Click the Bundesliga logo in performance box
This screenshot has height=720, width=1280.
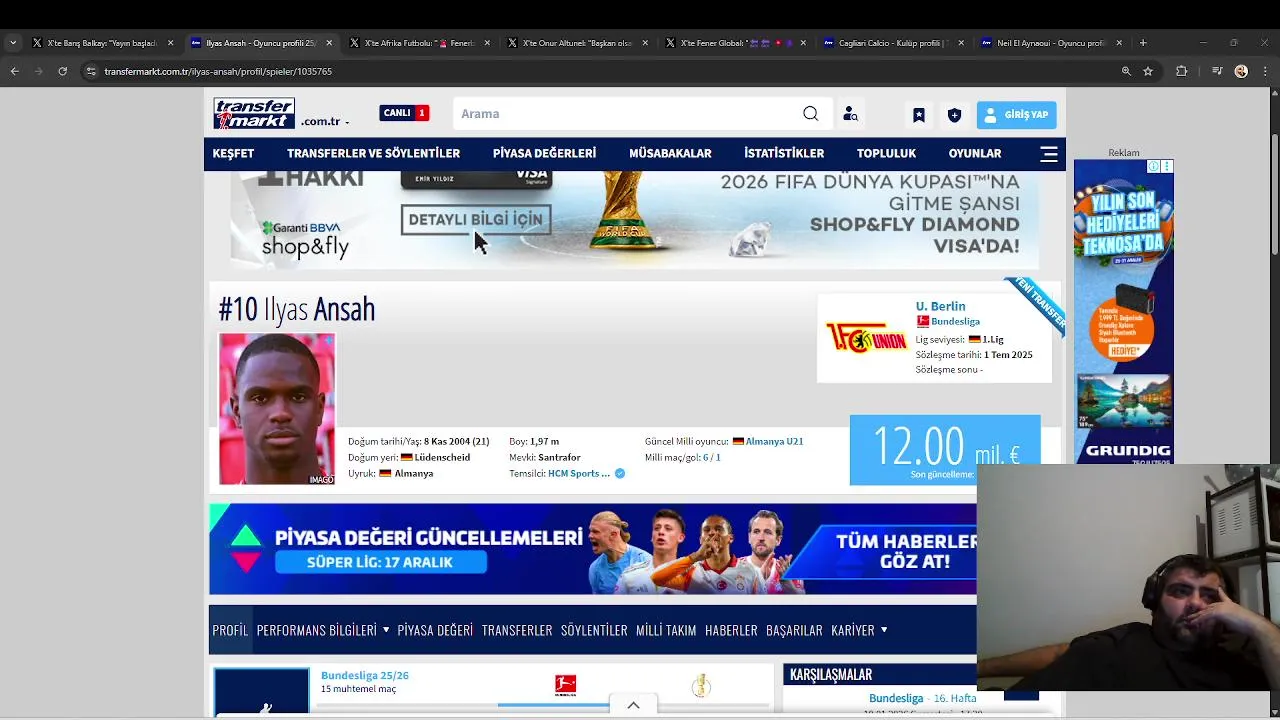[x=566, y=685]
